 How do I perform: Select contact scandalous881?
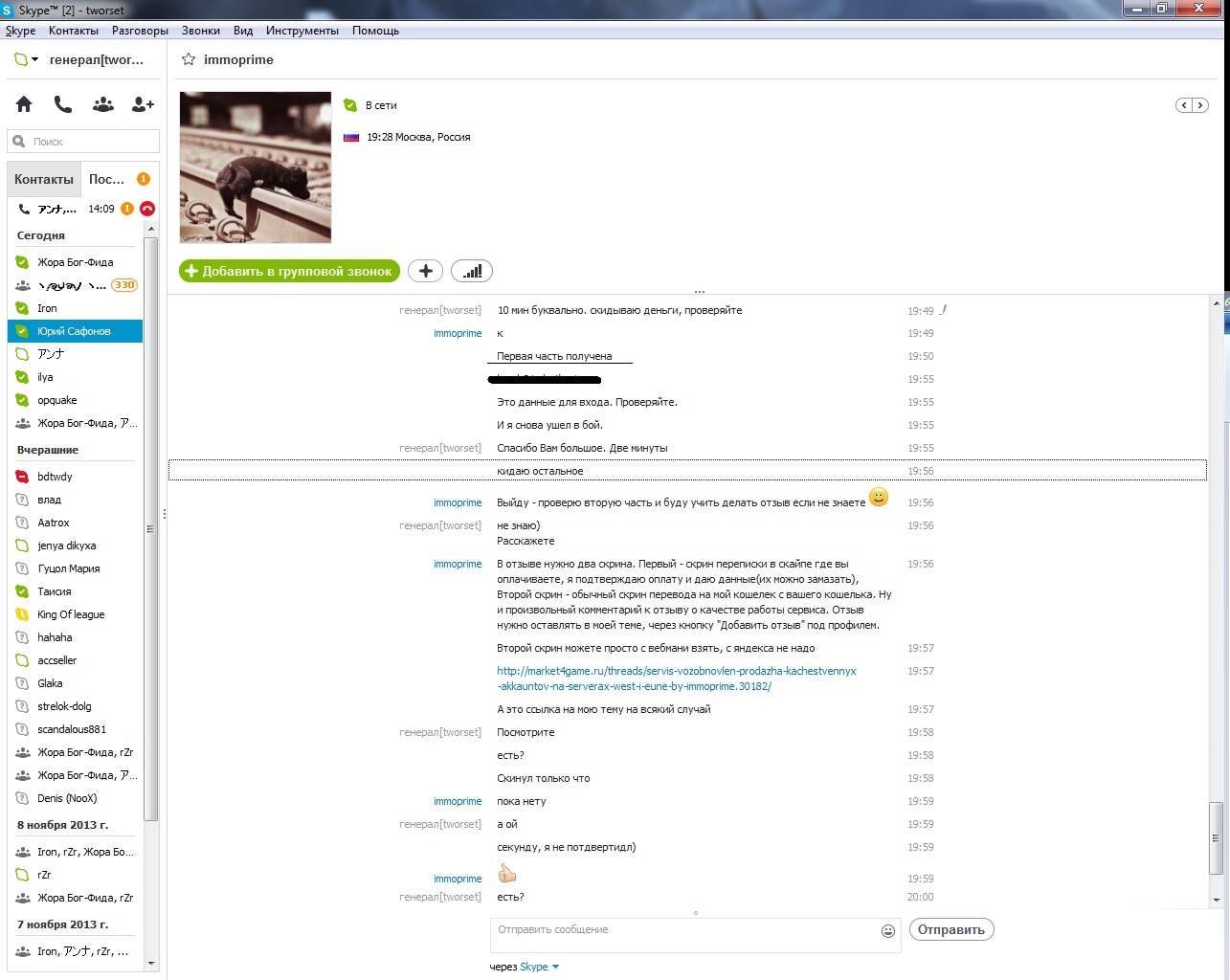coord(75,729)
